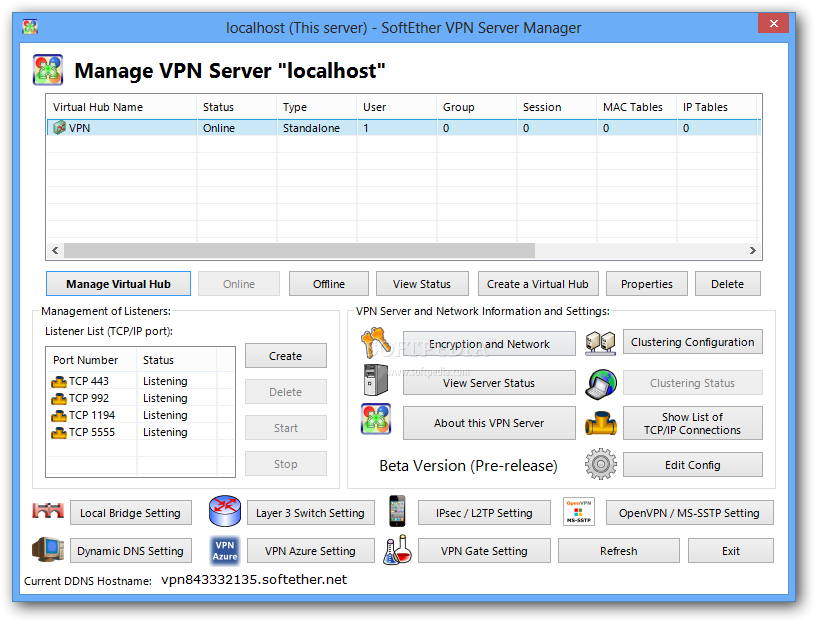Screen dimensions: 816x622
Task: Open Manage Virtual Hub
Action: click(x=118, y=284)
